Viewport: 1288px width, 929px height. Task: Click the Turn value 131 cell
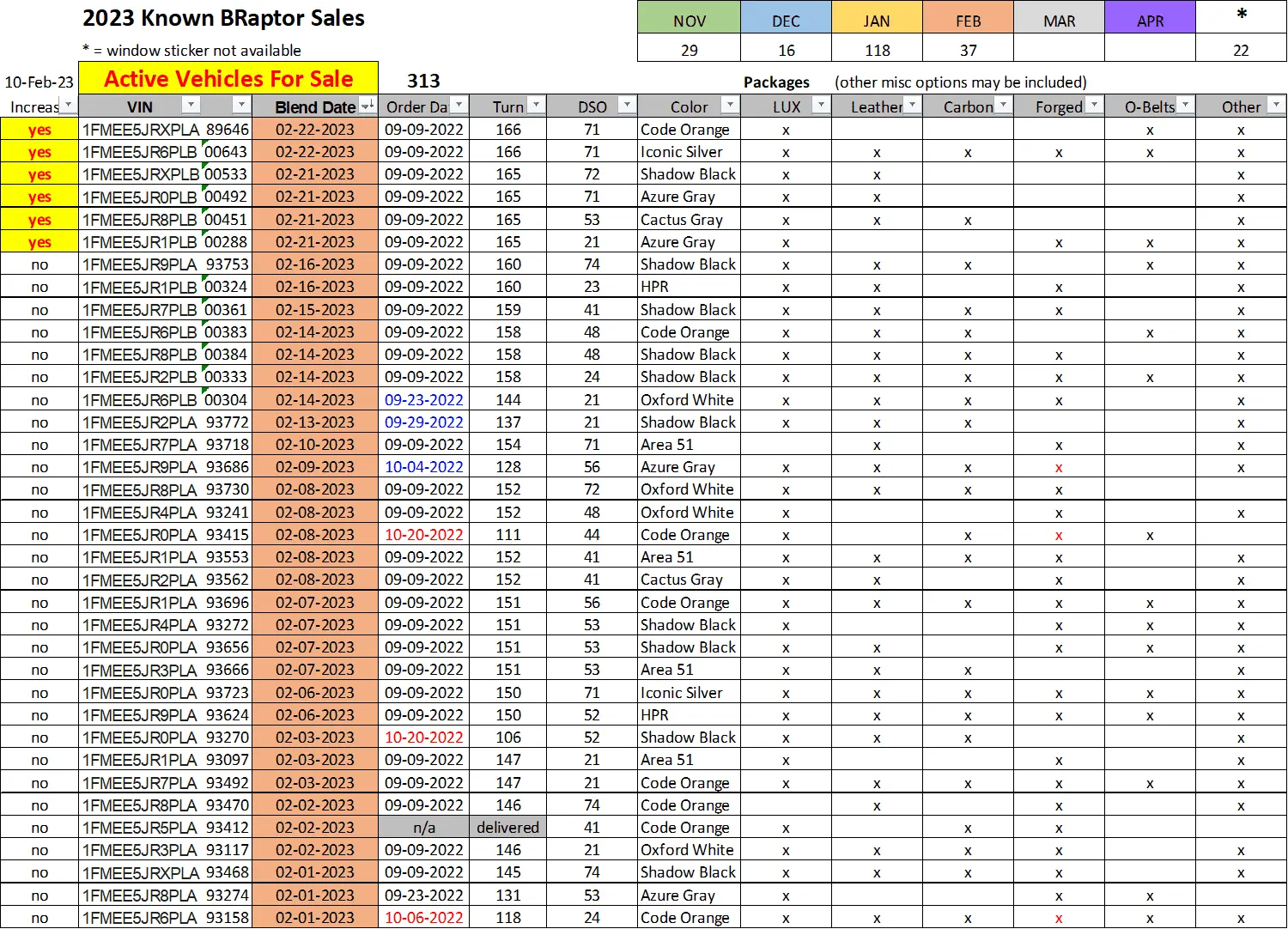[507, 895]
